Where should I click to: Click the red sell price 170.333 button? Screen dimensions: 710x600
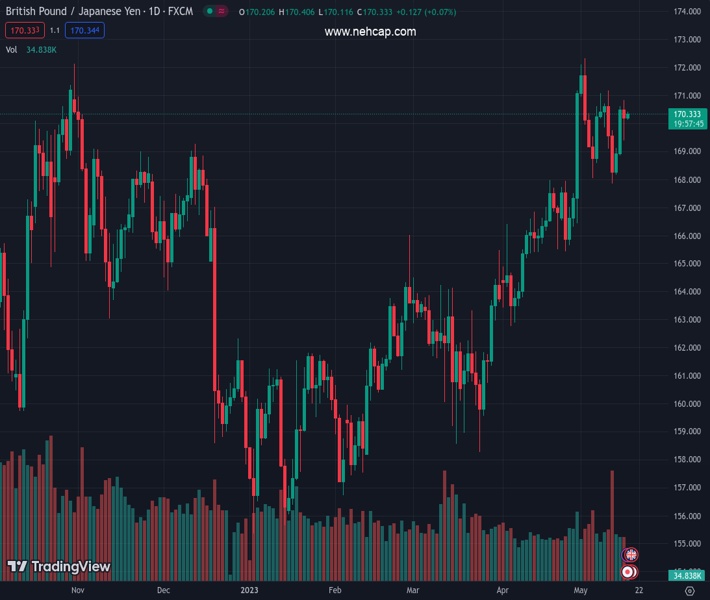[x=22, y=30]
